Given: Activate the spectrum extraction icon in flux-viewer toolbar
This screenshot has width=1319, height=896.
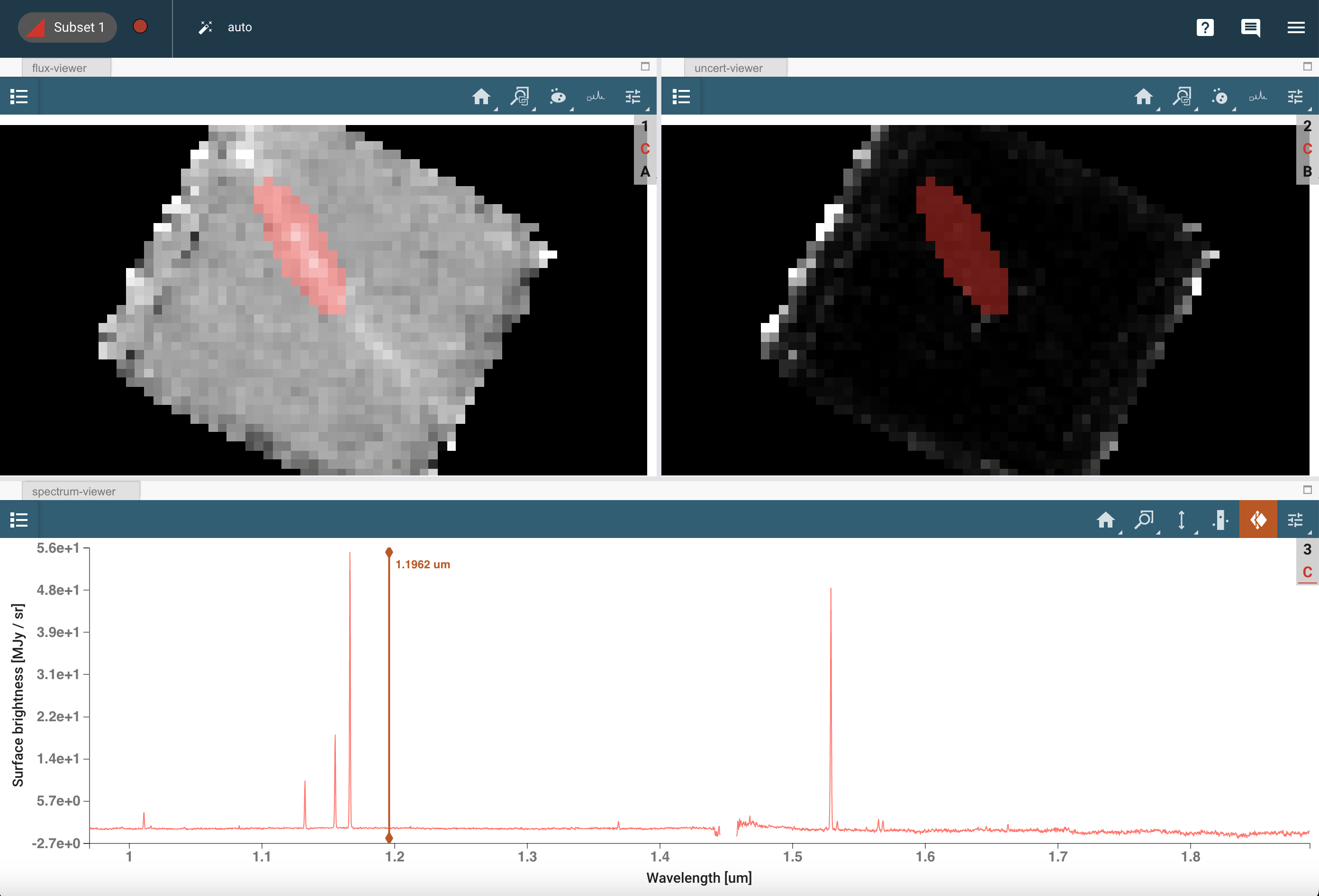Looking at the screenshot, I should point(595,97).
